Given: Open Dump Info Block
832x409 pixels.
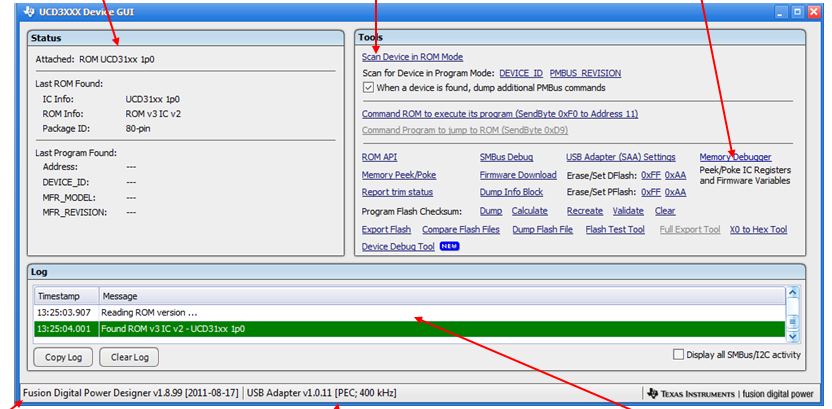Looking at the screenshot, I should click(511, 192).
